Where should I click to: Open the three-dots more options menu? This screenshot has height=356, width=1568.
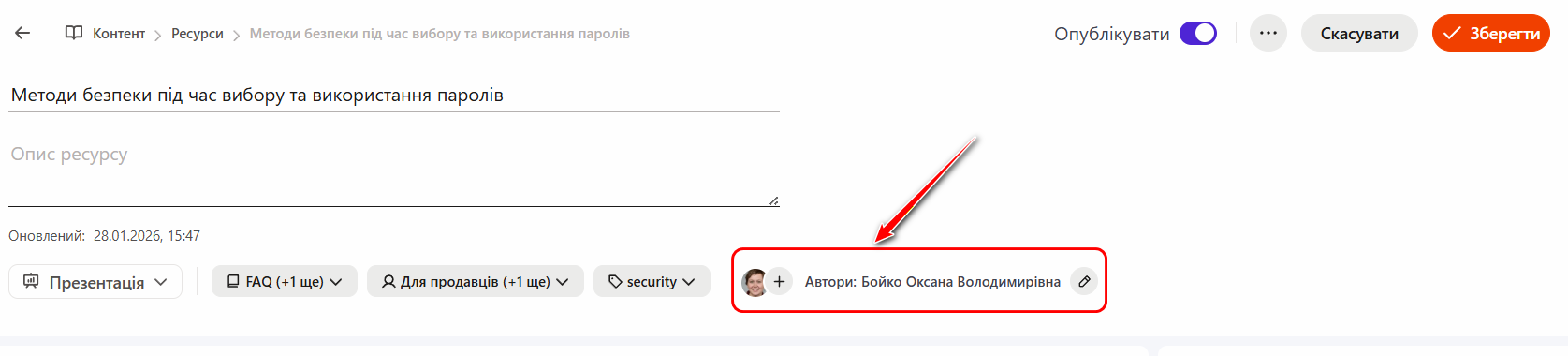tap(1268, 33)
